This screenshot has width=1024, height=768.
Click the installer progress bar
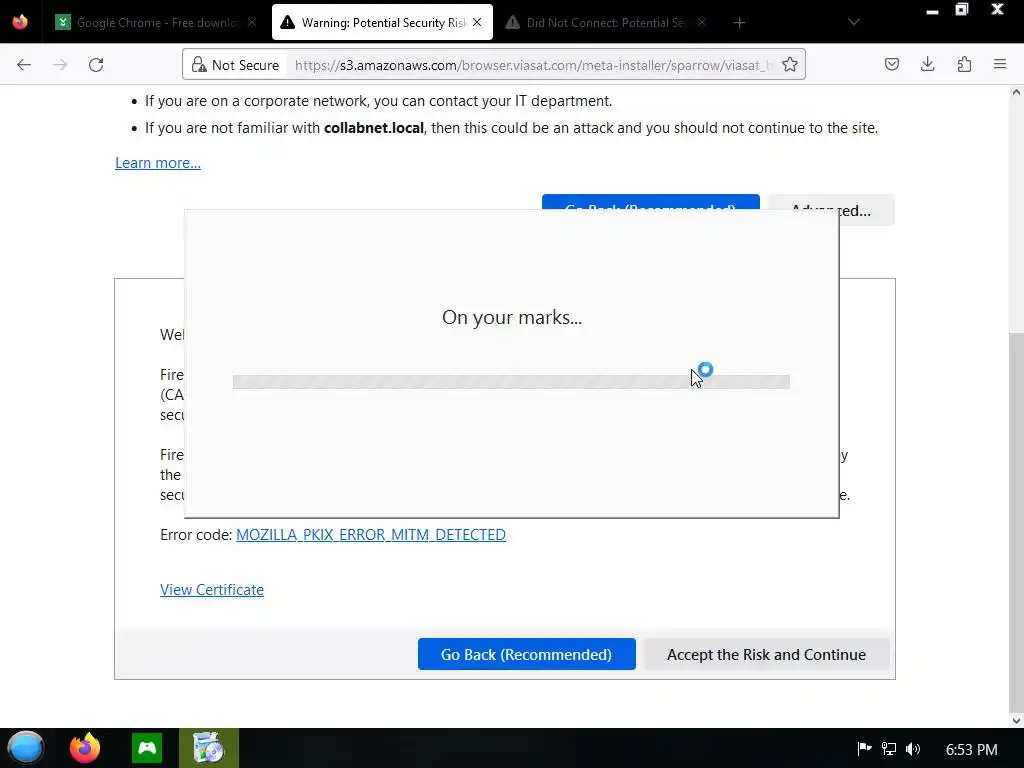[511, 381]
